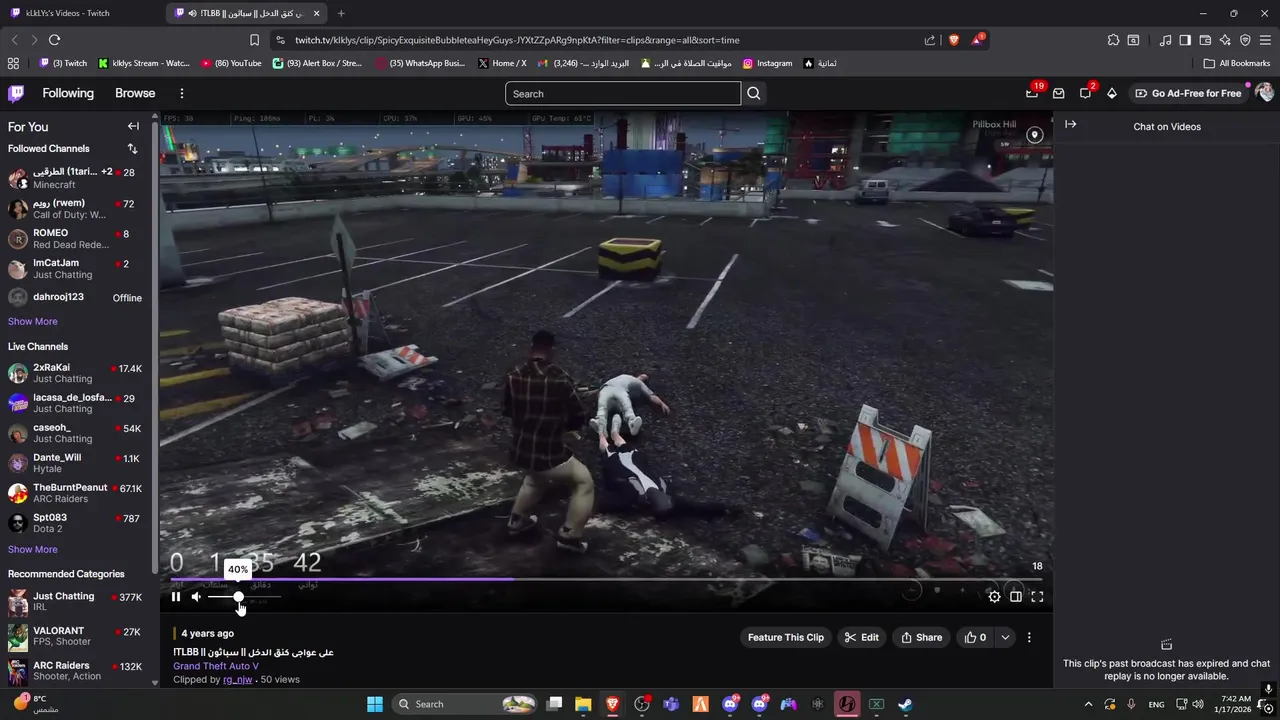Mute the clip using the speaker icon
The image size is (1280, 720).
pyautogui.click(x=196, y=597)
